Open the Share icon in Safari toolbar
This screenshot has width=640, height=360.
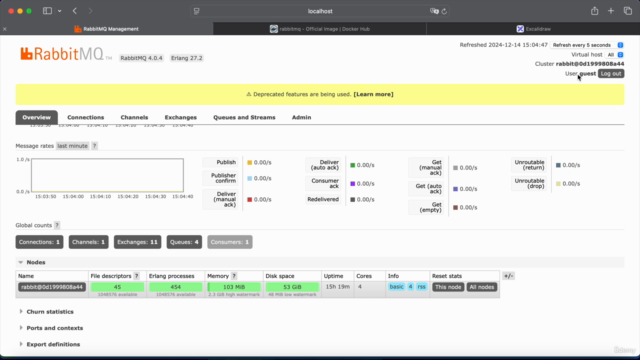(595, 11)
